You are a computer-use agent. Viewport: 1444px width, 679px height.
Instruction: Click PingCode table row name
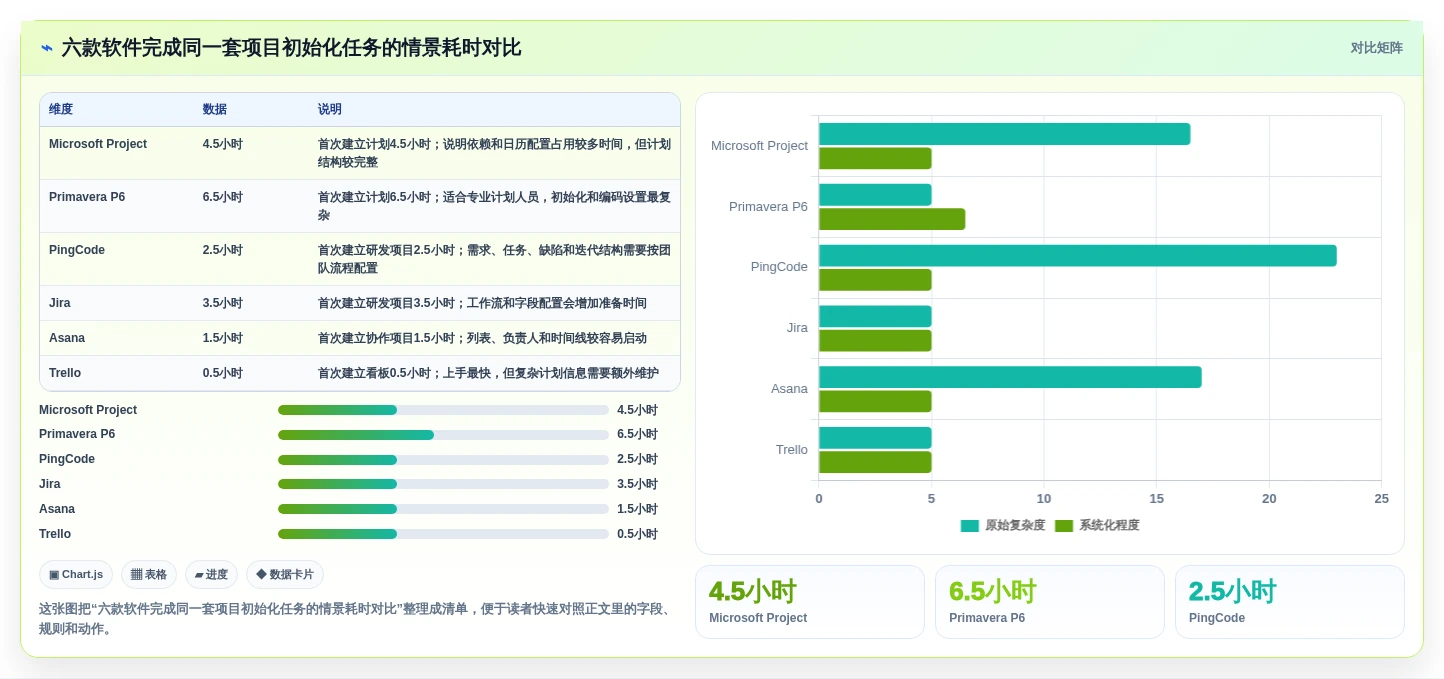pyautogui.click(x=77, y=250)
